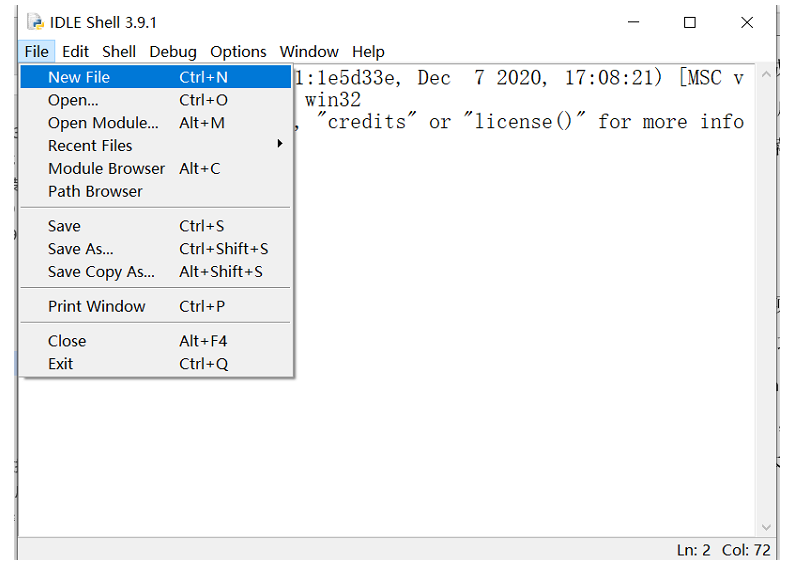
Task: Open the Options menu
Action: pos(238,52)
